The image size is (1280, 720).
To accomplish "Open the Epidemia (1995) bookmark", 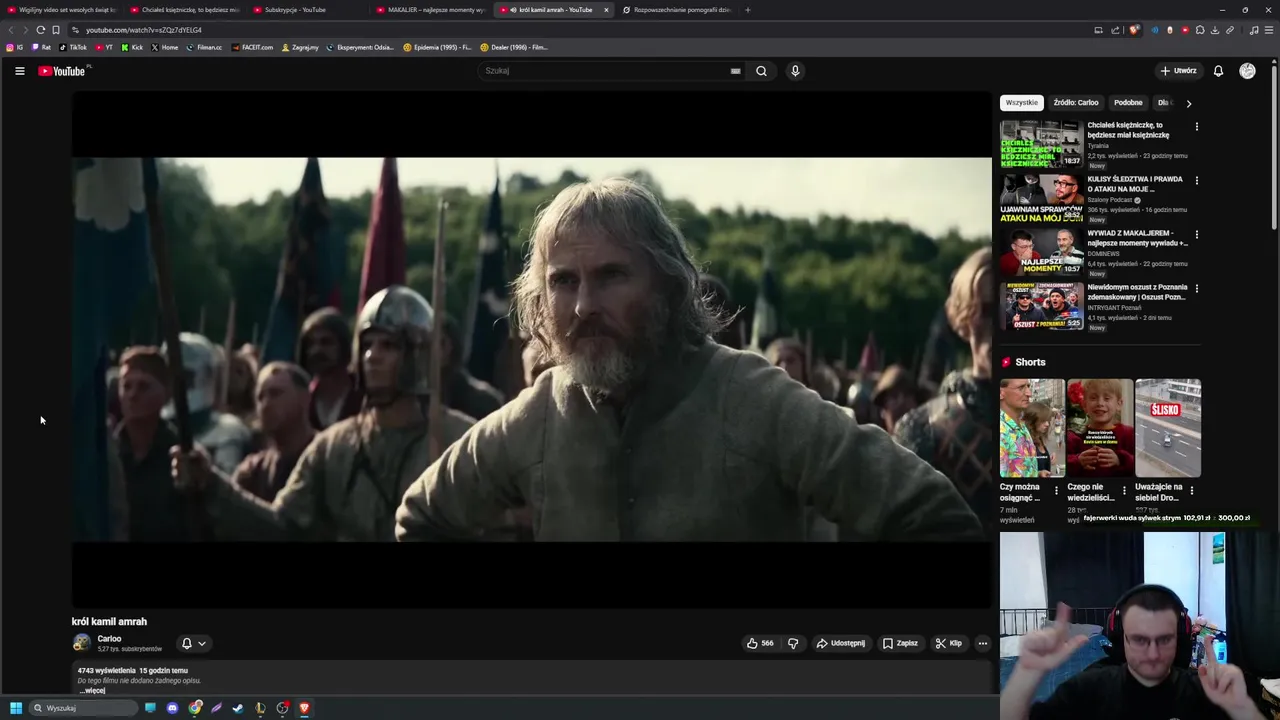I will pyautogui.click(x=437, y=47).
